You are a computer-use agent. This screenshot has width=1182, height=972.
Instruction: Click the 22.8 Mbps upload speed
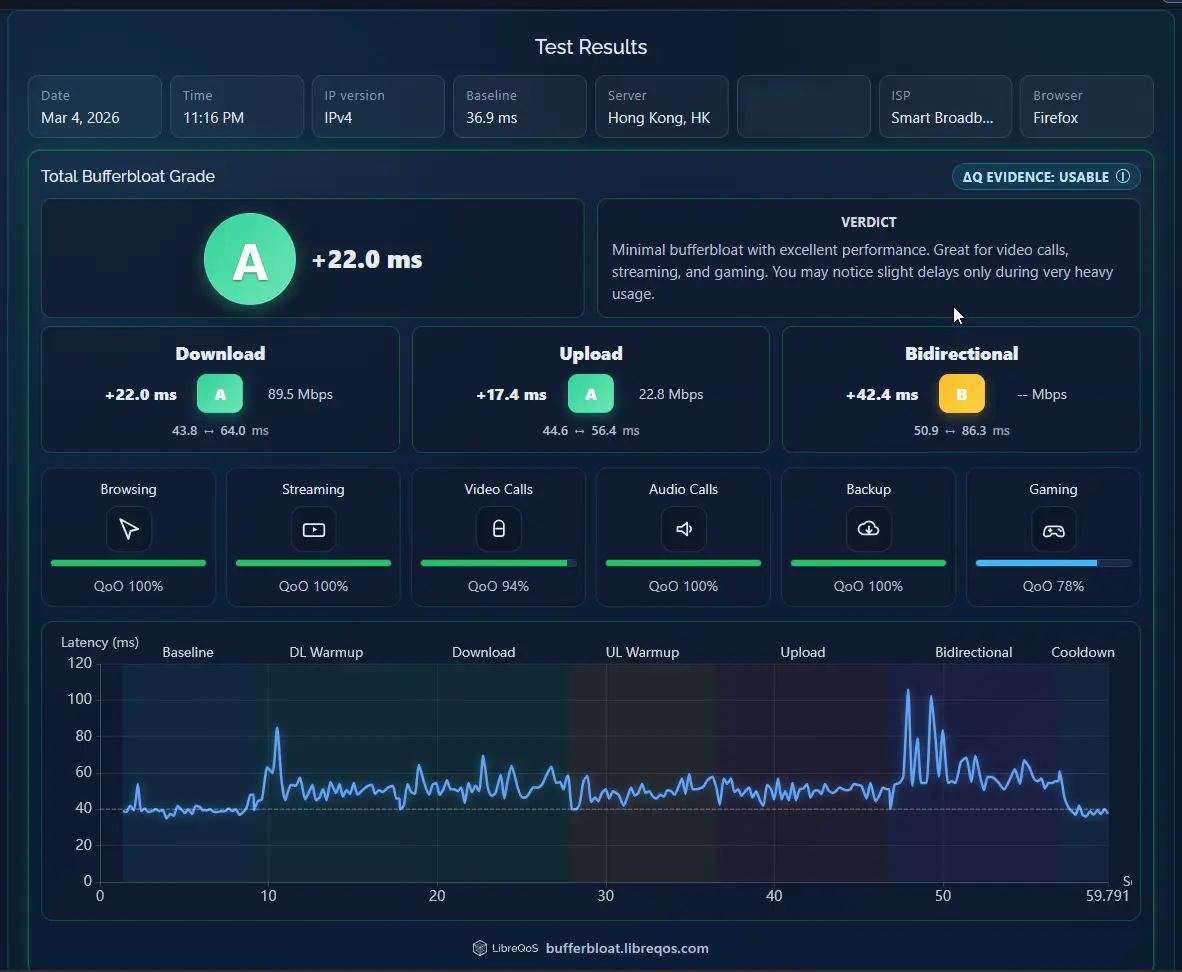click(x=671, y=394)
